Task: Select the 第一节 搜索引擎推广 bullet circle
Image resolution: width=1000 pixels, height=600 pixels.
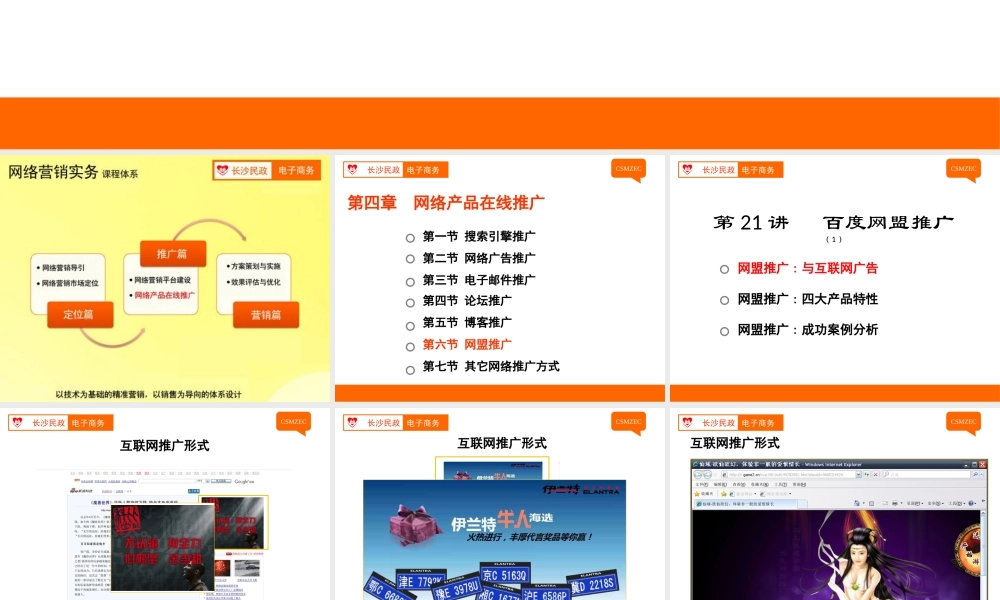Action: click(x=410, y=237)
